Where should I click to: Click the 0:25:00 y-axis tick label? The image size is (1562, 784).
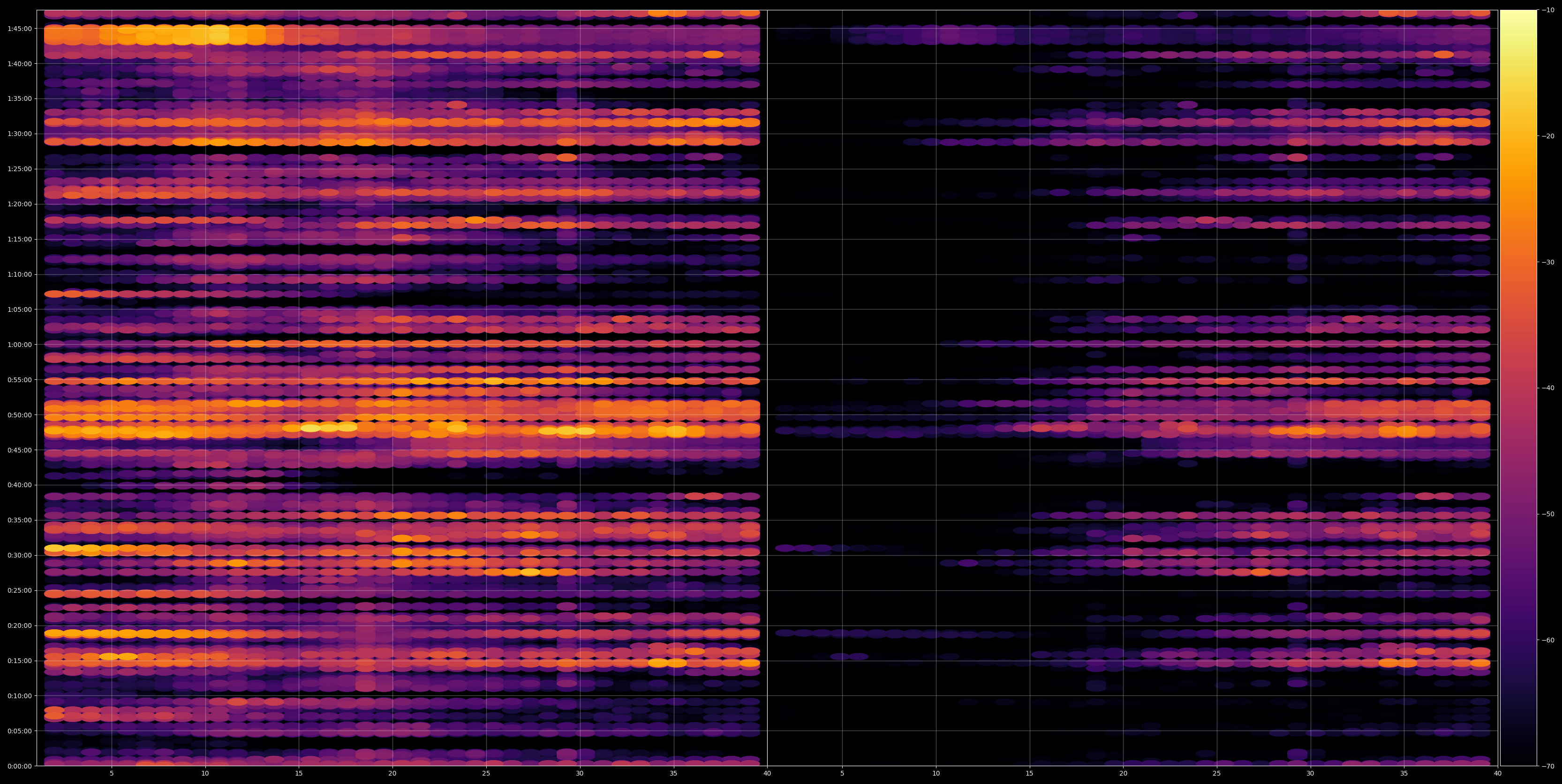[x=19, y=590]
